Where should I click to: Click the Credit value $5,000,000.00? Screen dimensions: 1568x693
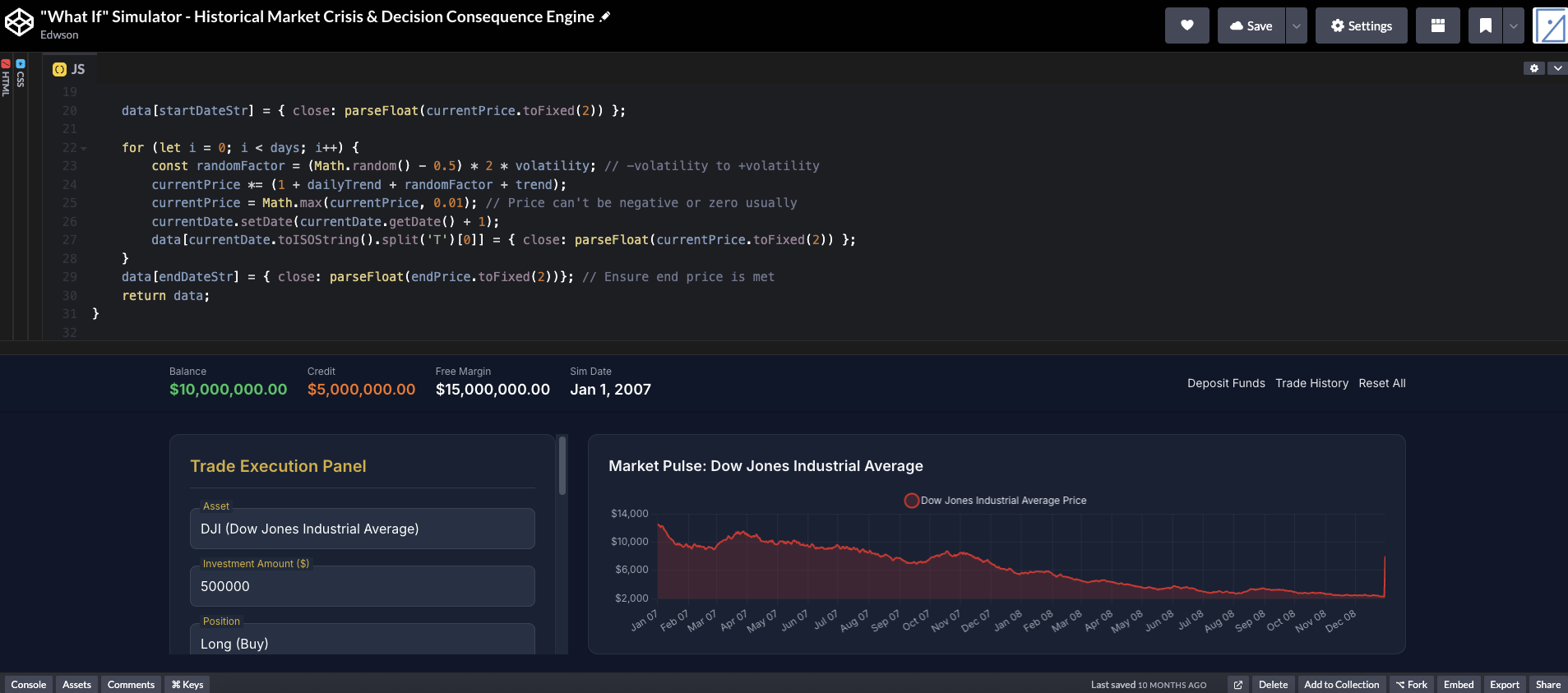coord(362,390)
